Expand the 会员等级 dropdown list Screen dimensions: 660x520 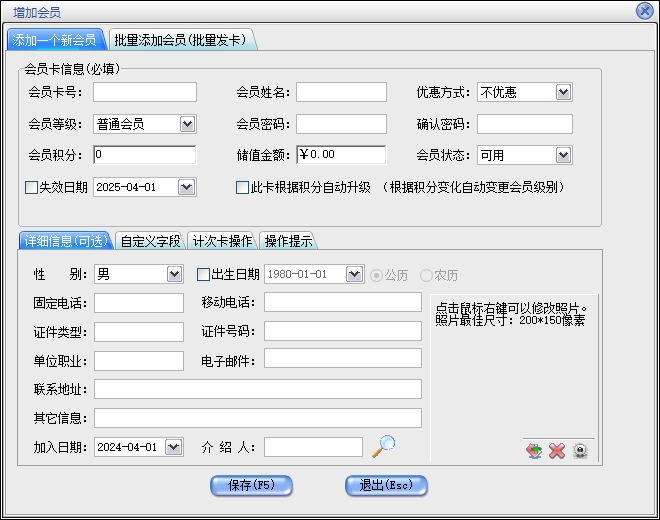coord(187,124)
